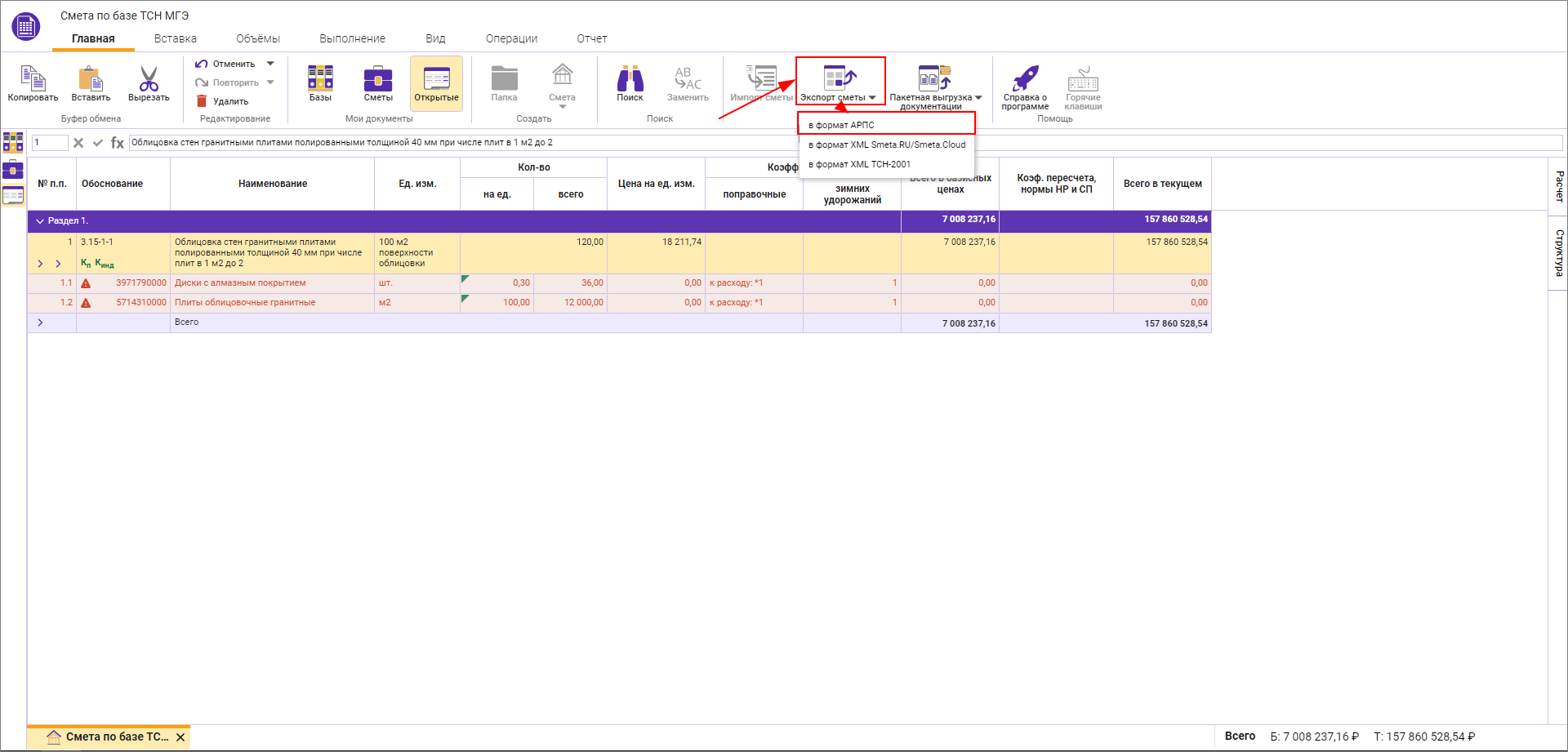This screenshot has width=1568, height=752.
Task: Cancel formula edit with X icon
Action: [78, 143]
